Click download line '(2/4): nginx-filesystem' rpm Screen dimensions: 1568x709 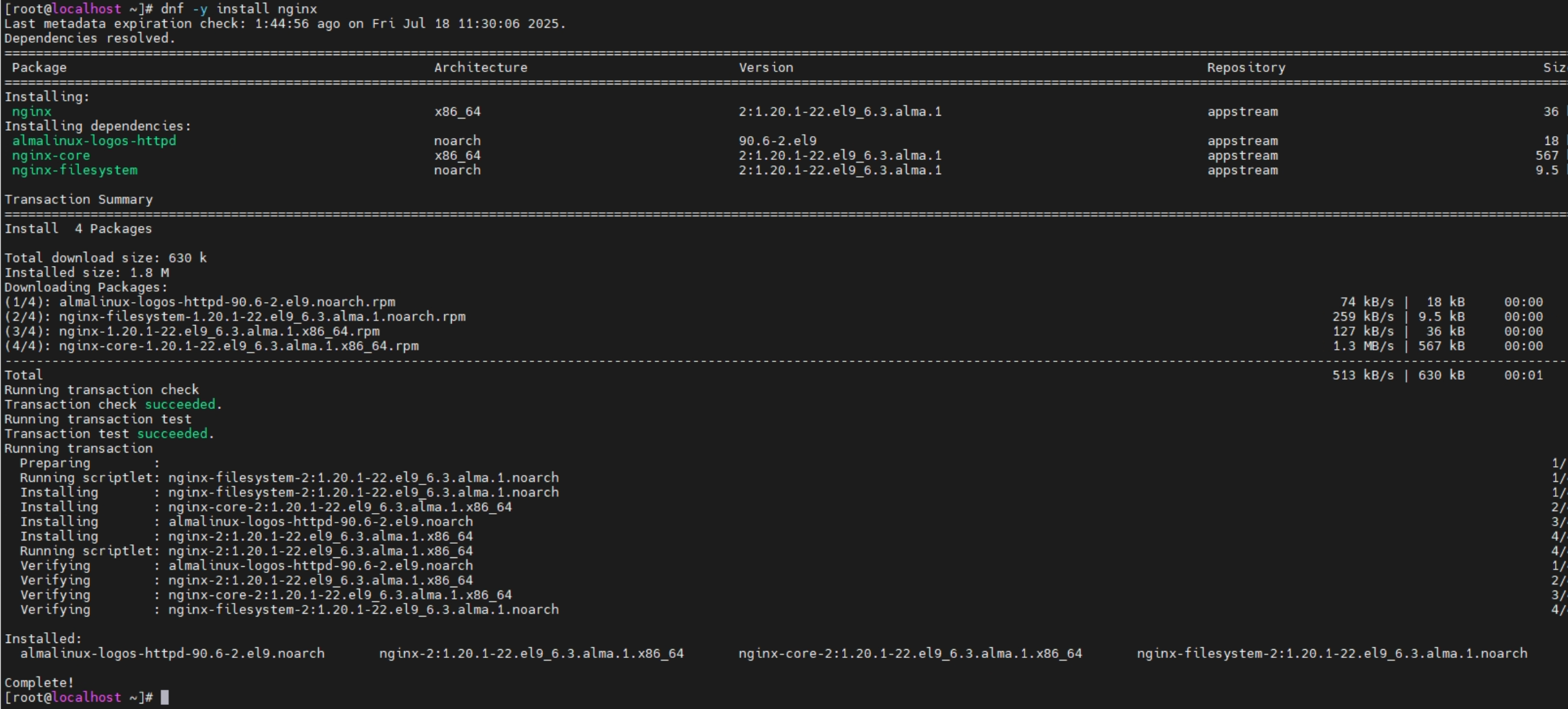tap(235, 317)
